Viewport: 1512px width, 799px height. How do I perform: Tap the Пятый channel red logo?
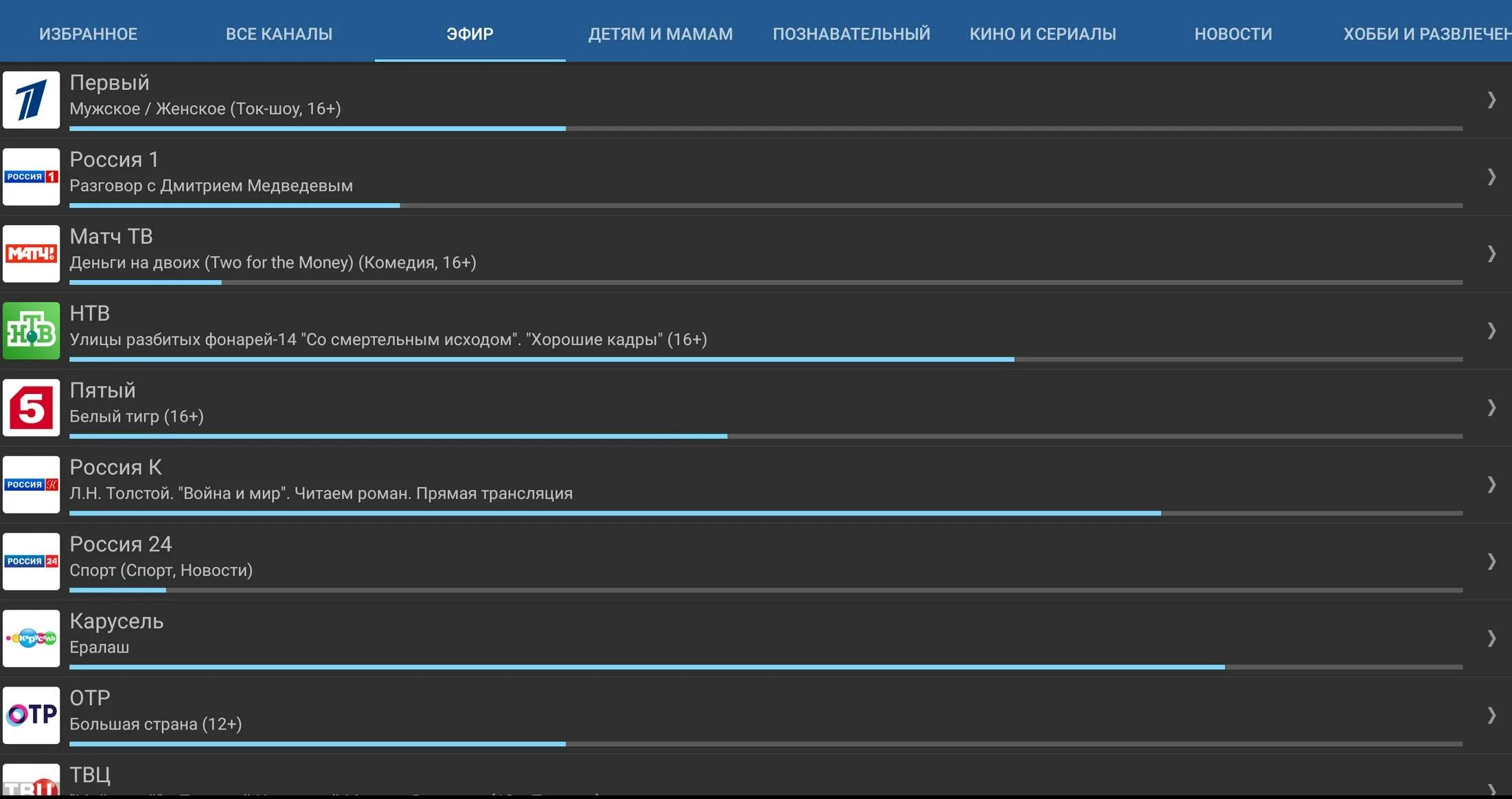31,408
